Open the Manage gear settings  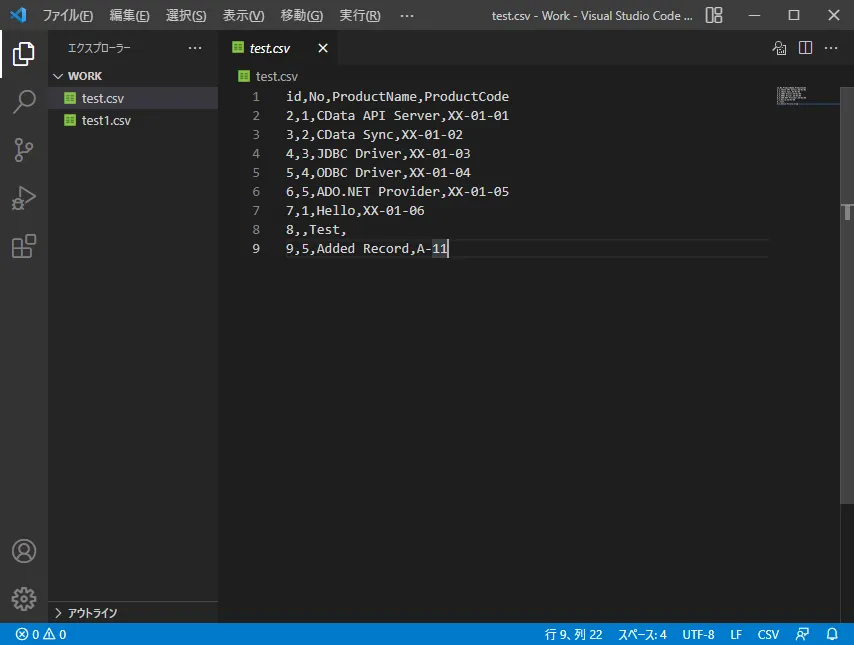pyautogui.click(x=24, y=598)
